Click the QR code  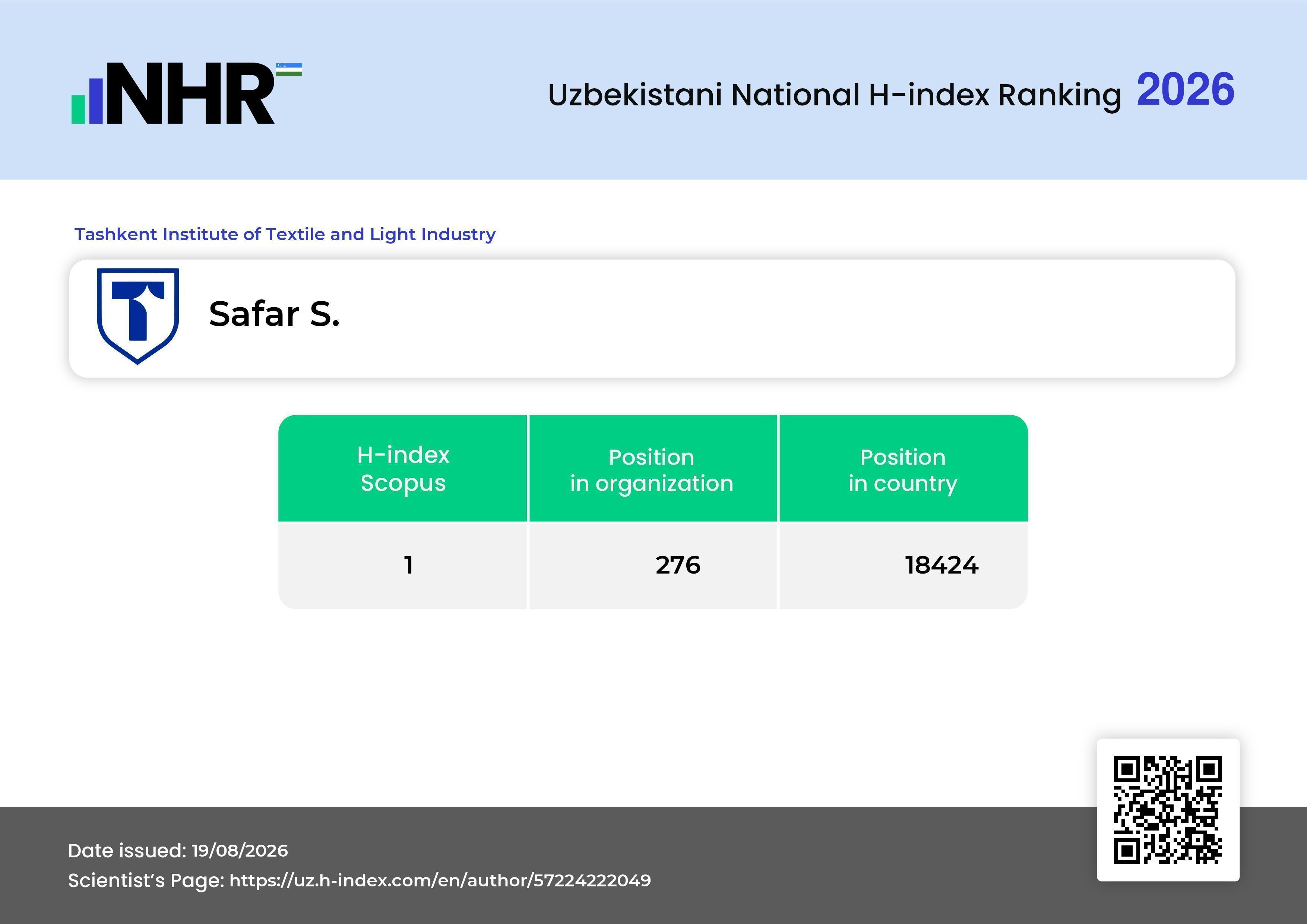point(1168,810)
